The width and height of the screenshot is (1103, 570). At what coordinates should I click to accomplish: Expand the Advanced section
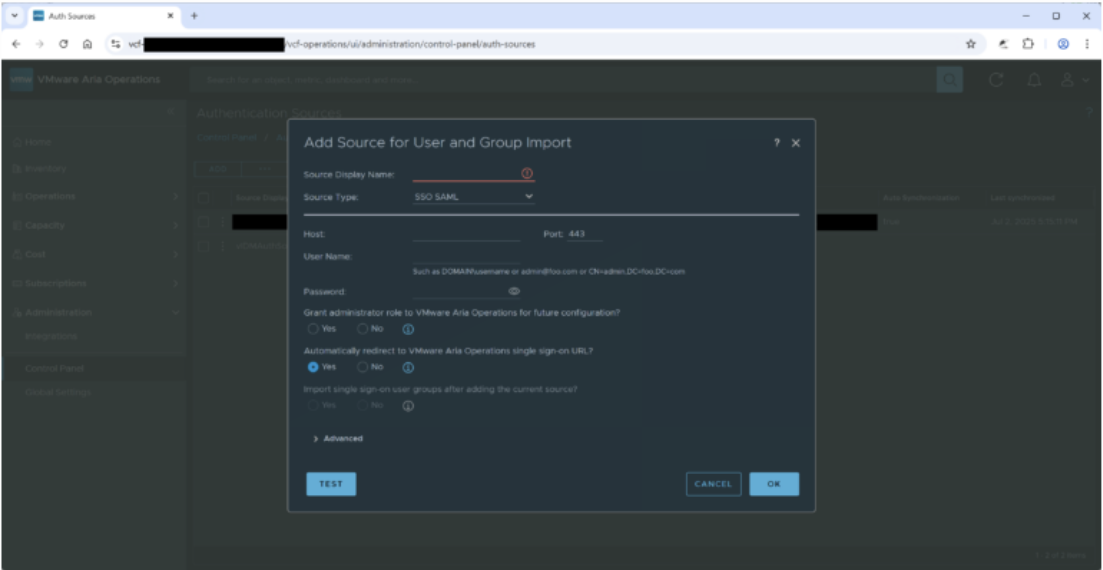(337, 439)
